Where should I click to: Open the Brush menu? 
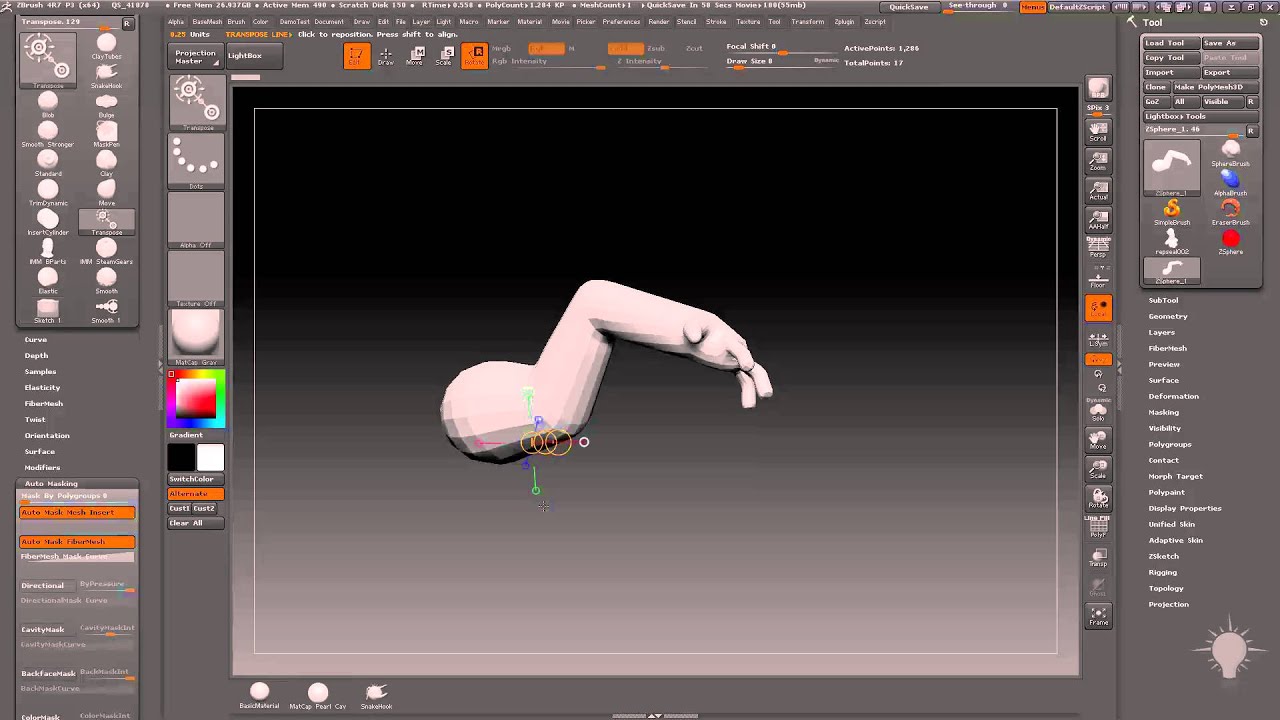236,21
